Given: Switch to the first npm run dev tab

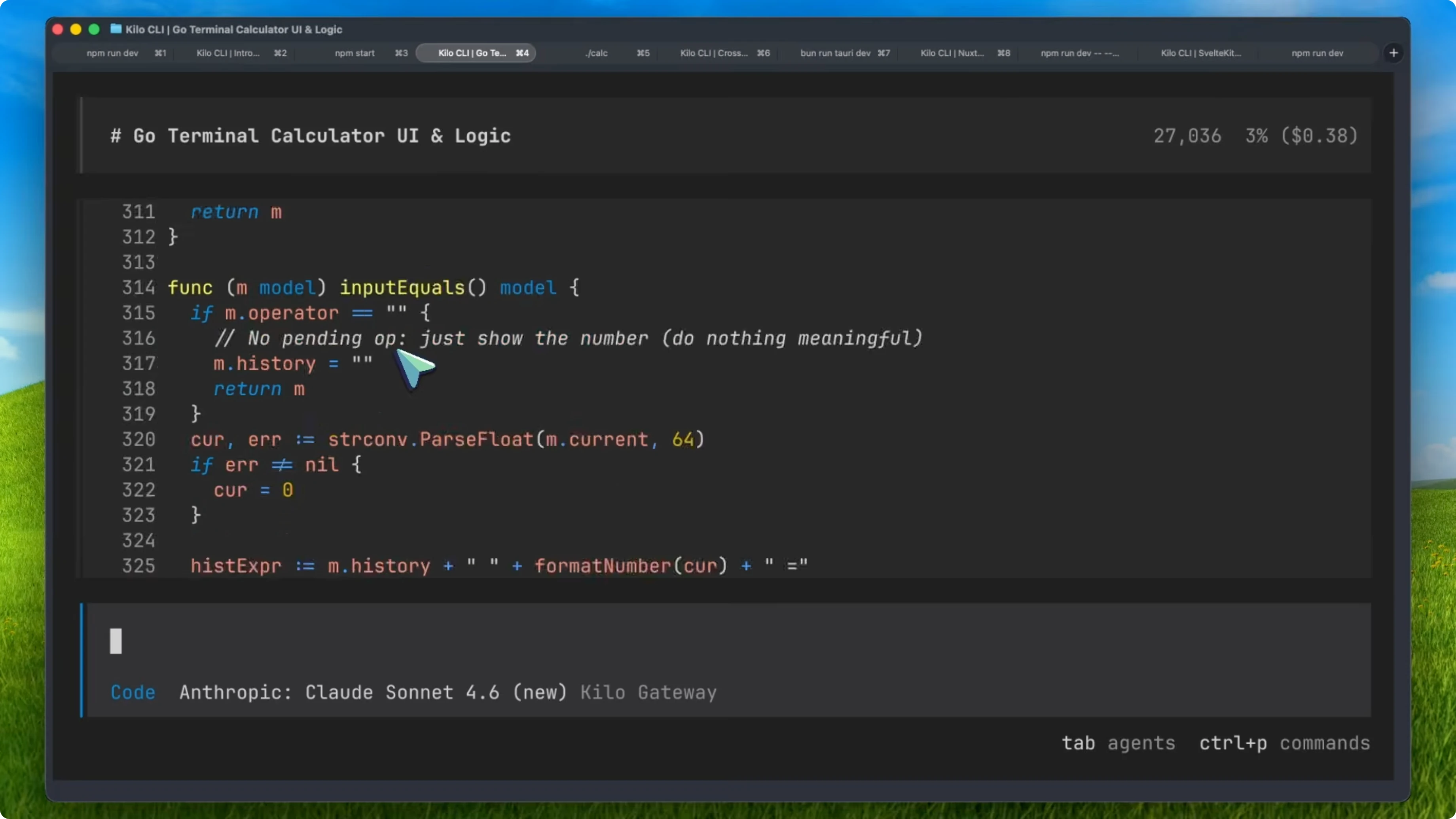Looking at the screenshot, I should [112, 53].
